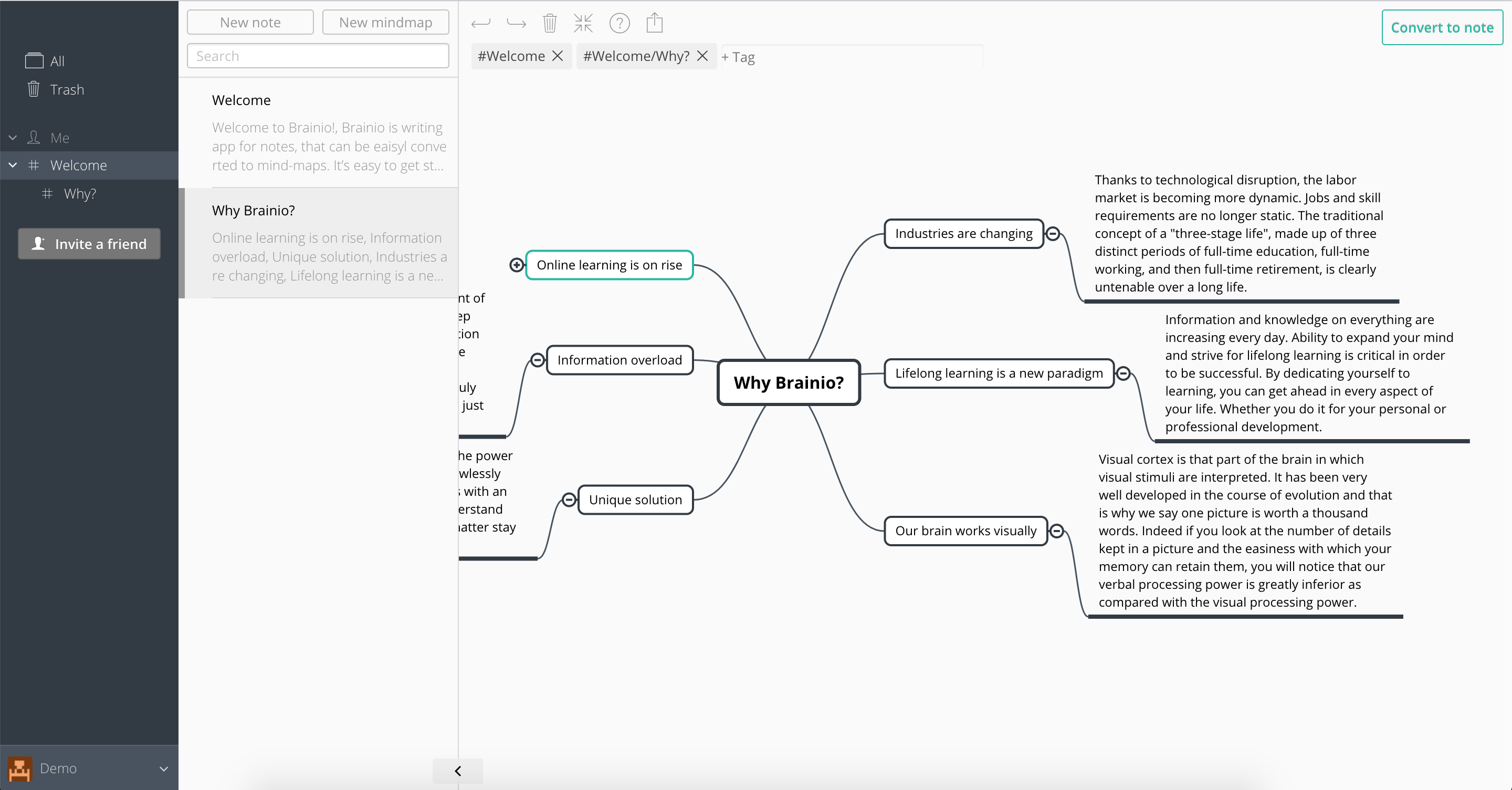
Task: Select Lifelong learning is a new paradigm node
Action: [999, 373]
